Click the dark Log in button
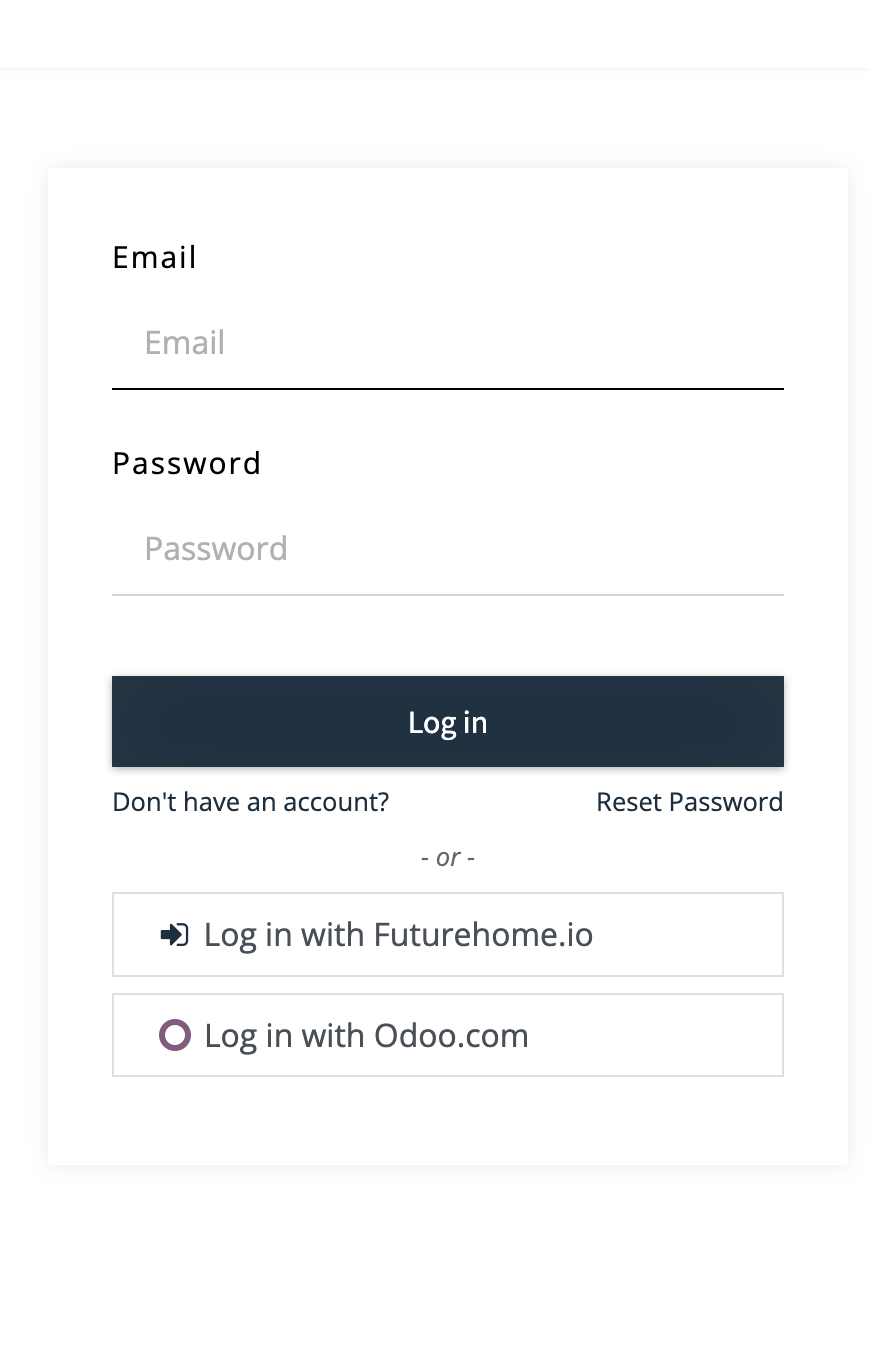Screen dimensions: 870x1356 click(448, 722)
